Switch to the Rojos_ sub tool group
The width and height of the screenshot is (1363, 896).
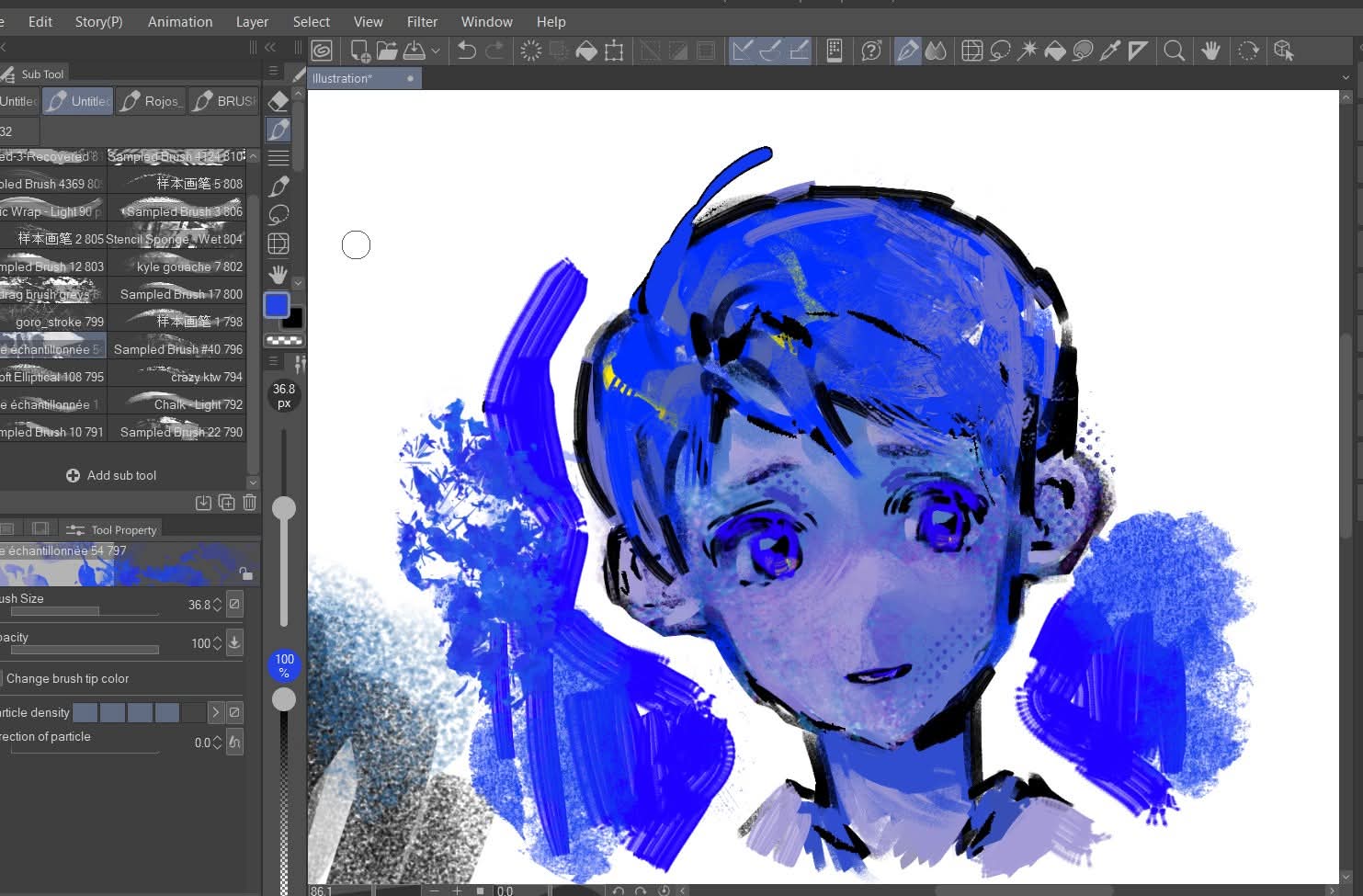tap(152, 101)
